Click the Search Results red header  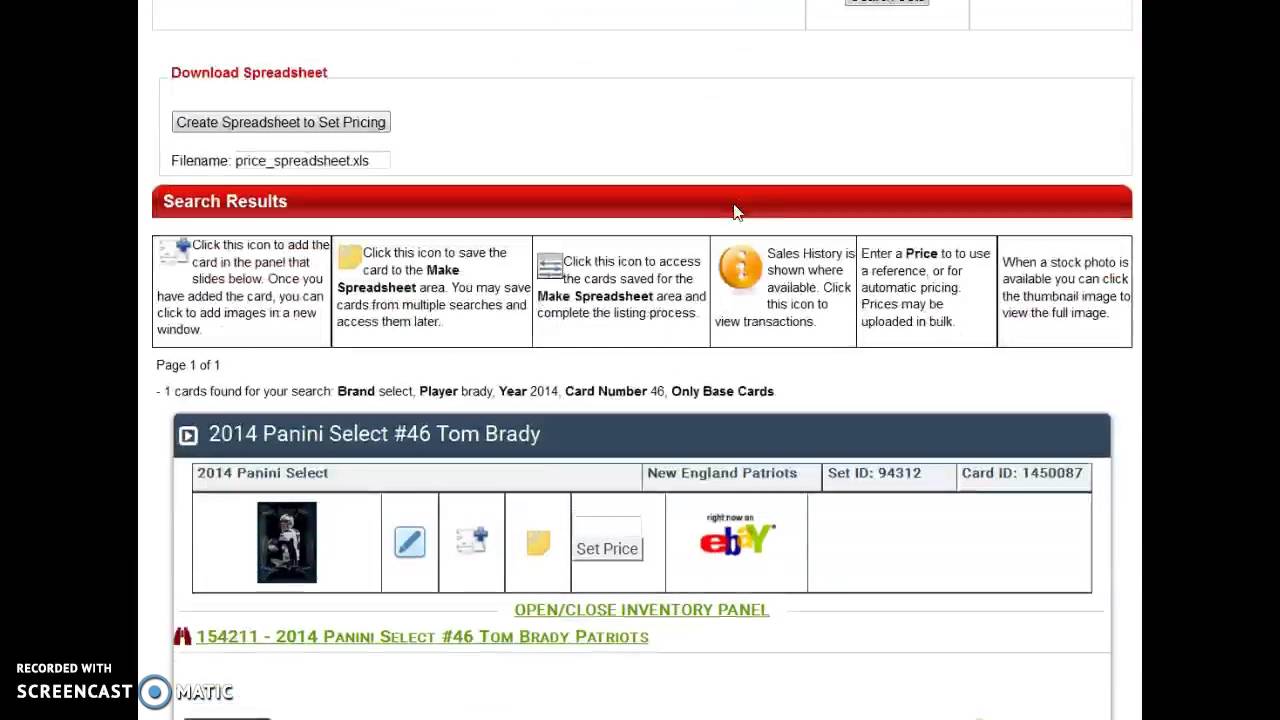[x=642, y=201]
